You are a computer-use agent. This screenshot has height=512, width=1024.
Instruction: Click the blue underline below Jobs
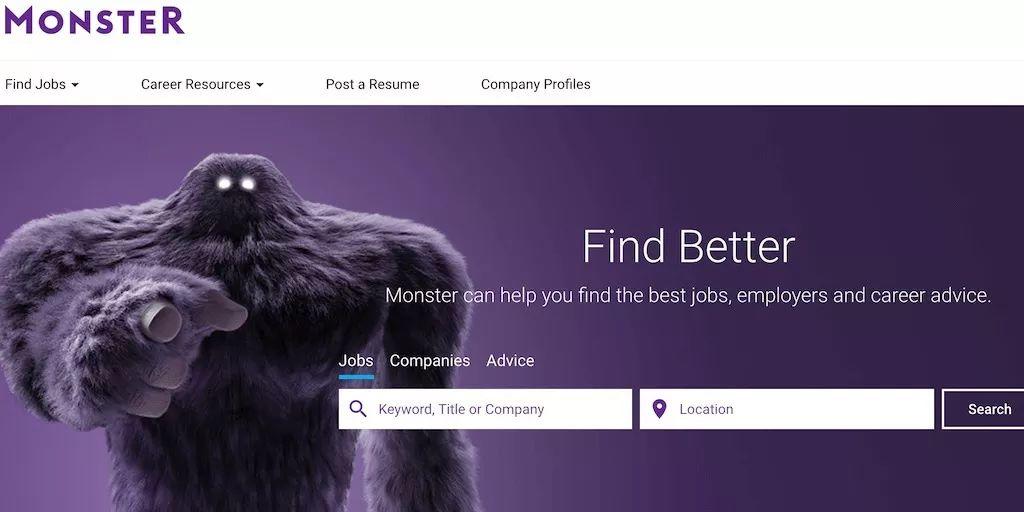pos(356,377)
